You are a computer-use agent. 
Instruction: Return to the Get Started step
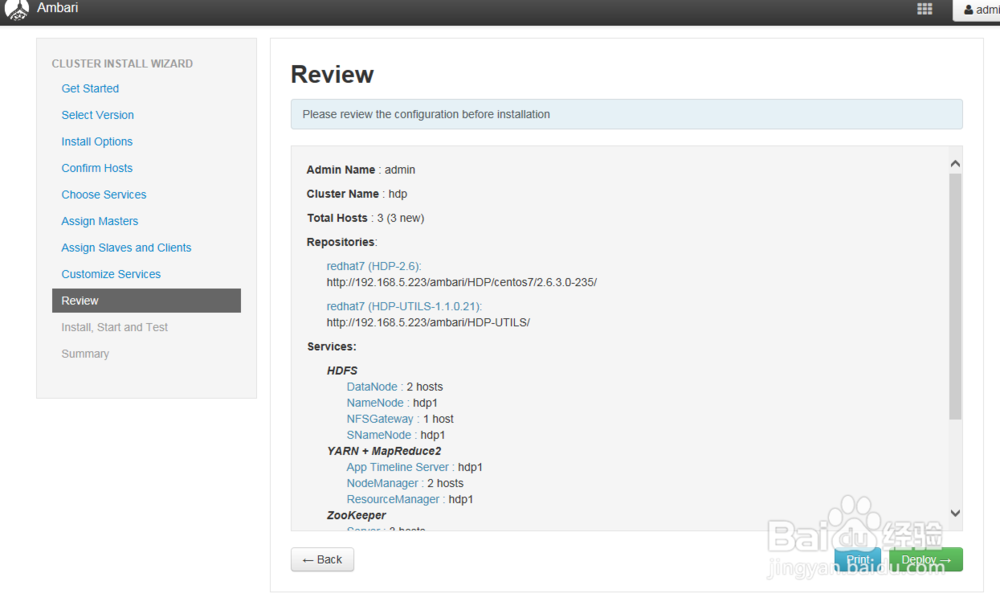(90, 88)
